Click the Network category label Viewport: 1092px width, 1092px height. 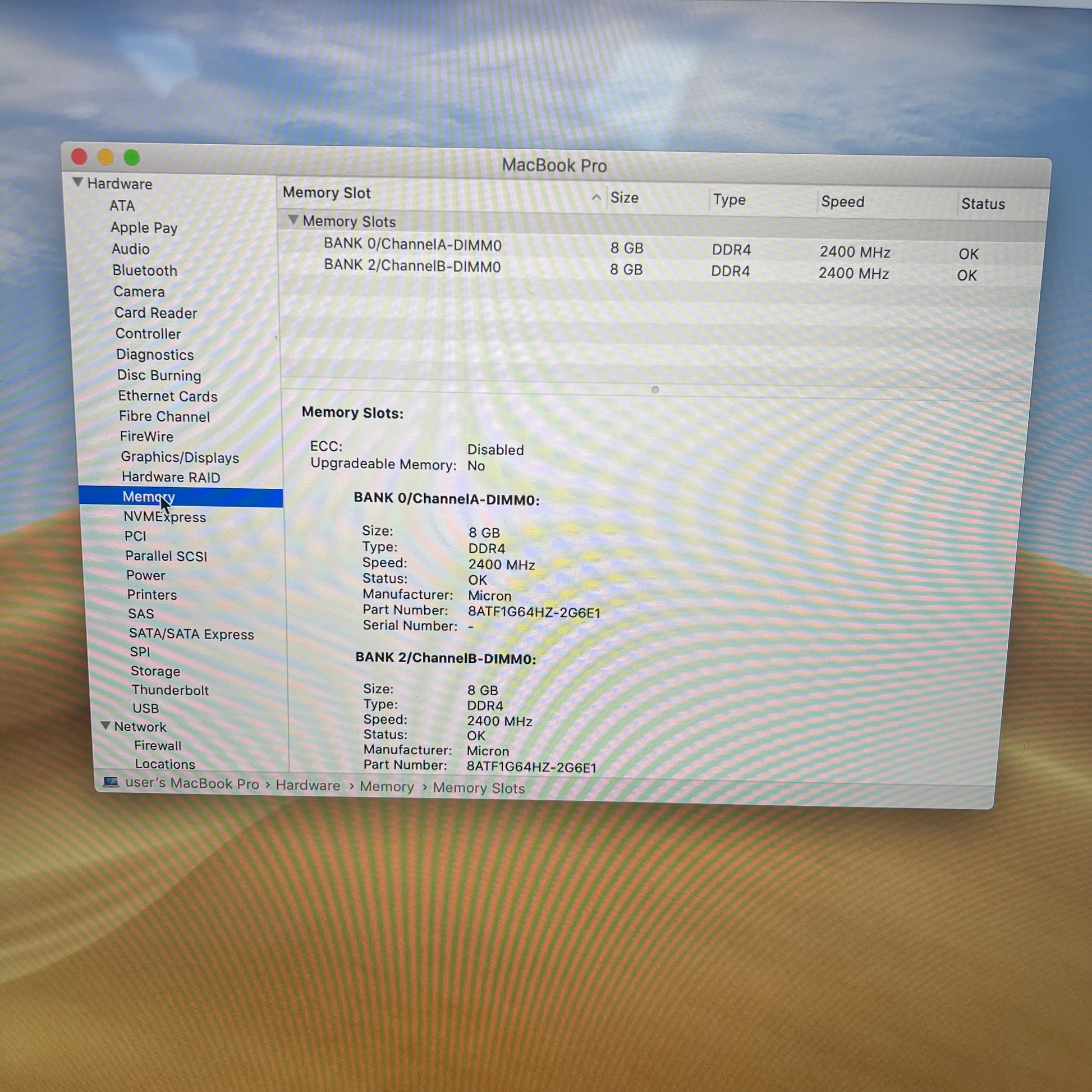pyautogui.click(x=140, y=727)
